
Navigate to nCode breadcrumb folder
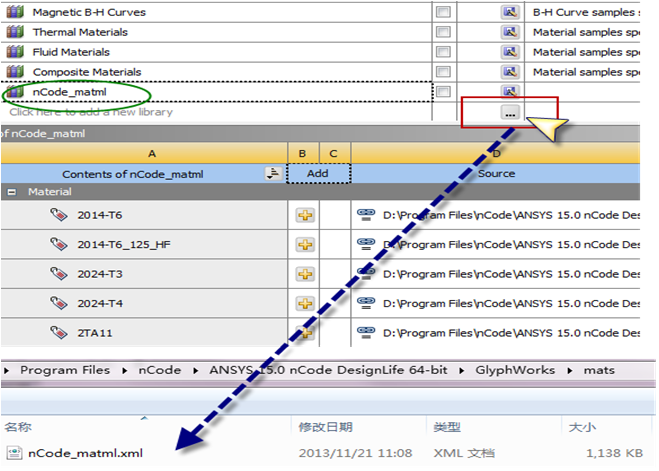point(160,370)
